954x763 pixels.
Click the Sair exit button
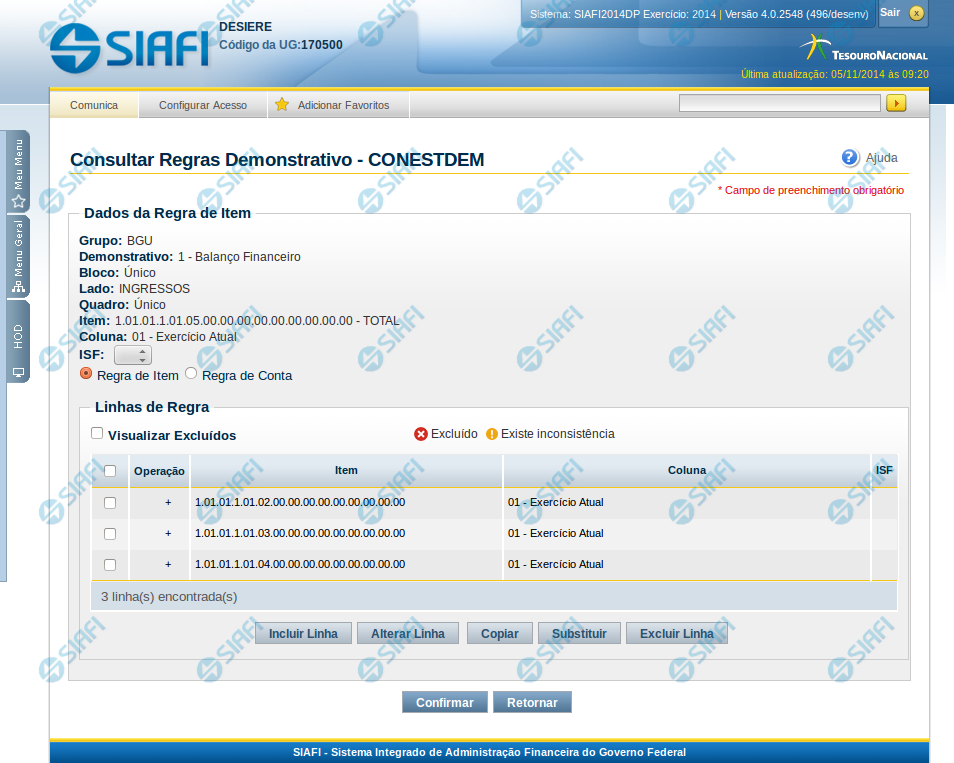(902, 13)
